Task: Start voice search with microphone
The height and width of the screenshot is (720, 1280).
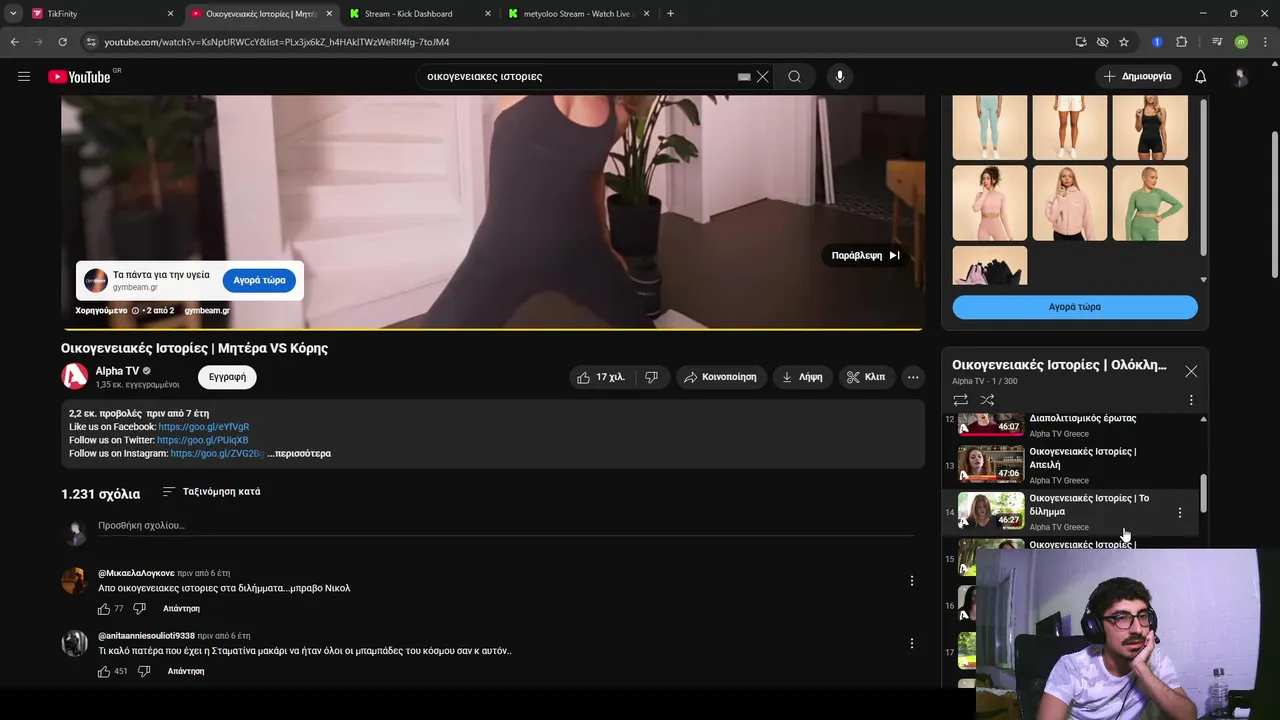Action: pos(839,76)
